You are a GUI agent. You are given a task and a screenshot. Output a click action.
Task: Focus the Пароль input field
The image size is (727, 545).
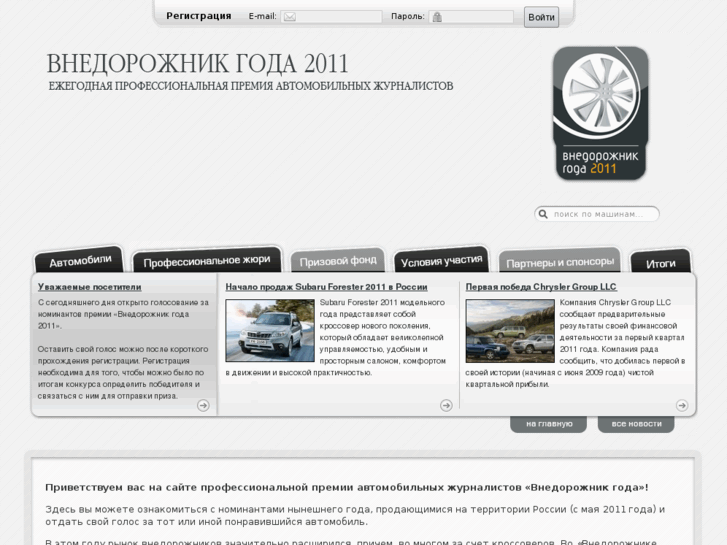[x=471, y=17]
